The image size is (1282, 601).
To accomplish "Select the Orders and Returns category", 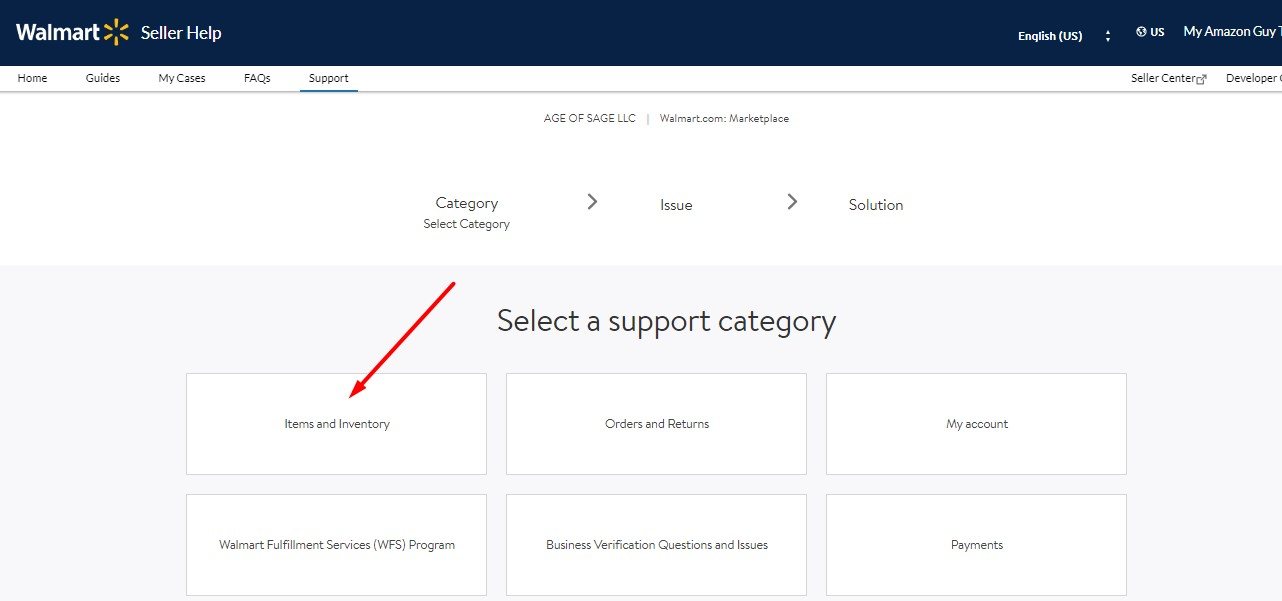I will [x=656, y=424].
